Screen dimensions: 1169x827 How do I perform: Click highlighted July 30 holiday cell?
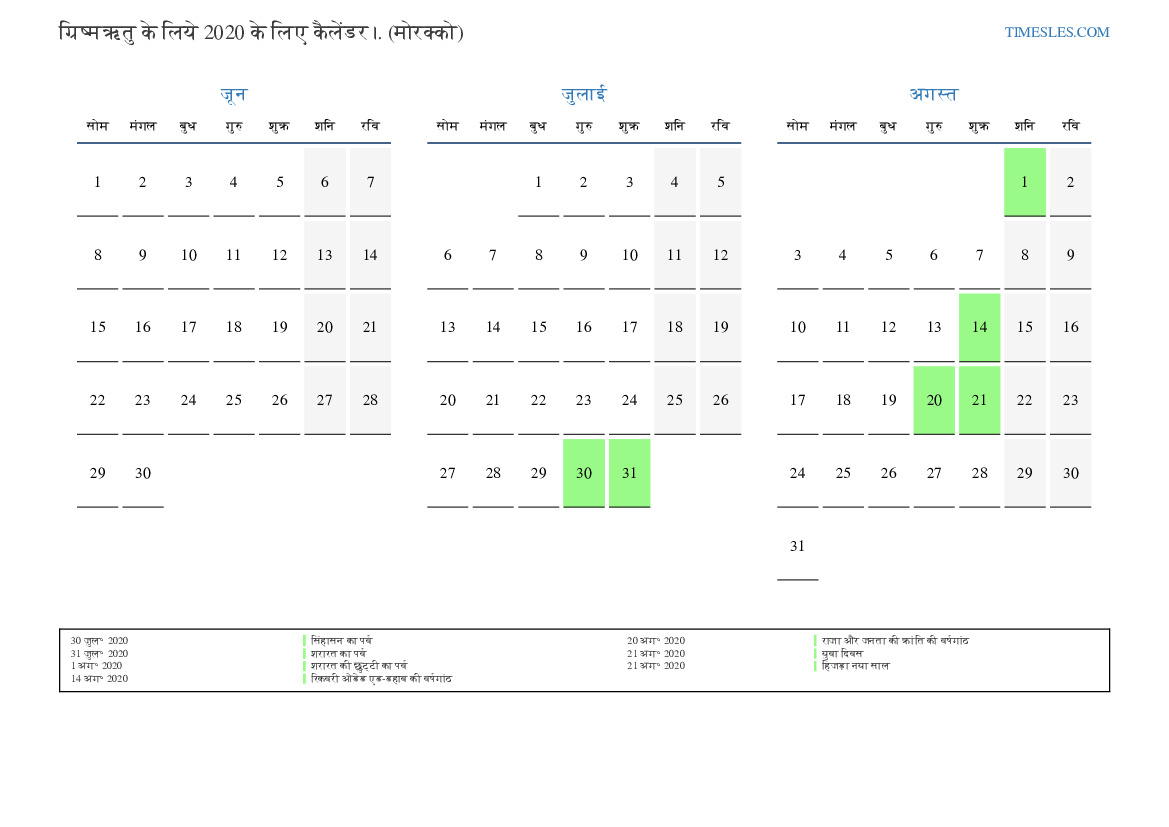tap(584, 473)
